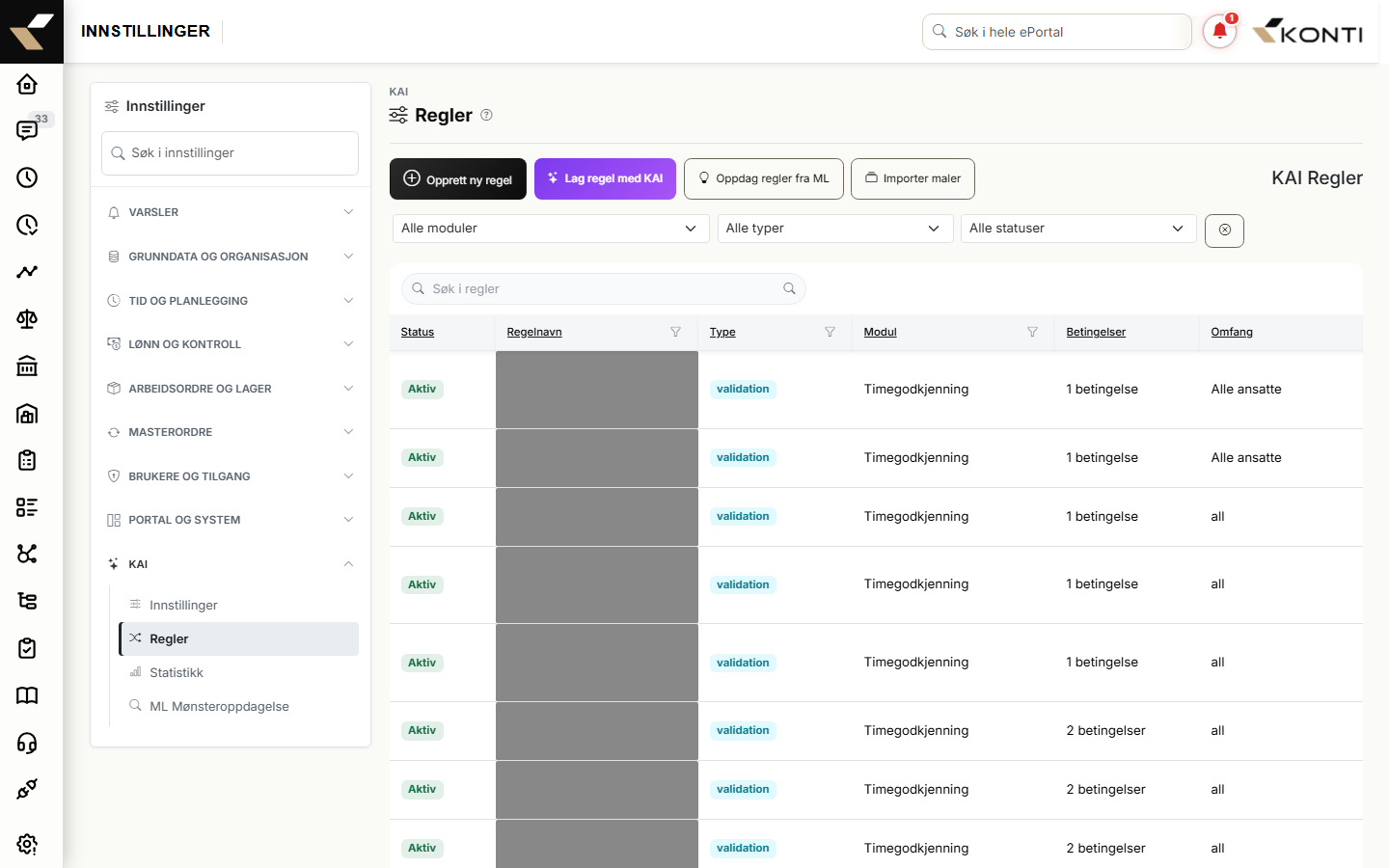Collapse the KAI settings section
The image size is (1389, 868).
point(231,564)
